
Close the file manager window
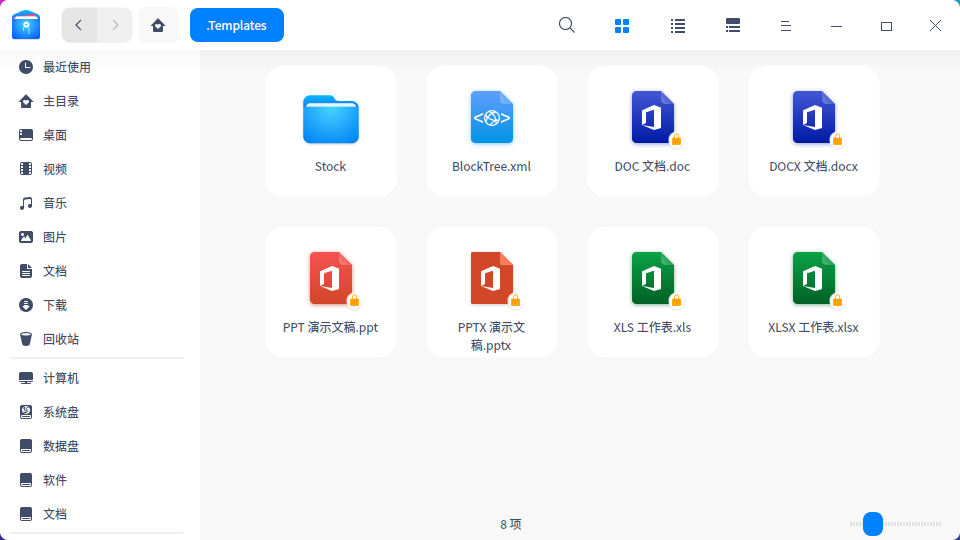(935, 26)
